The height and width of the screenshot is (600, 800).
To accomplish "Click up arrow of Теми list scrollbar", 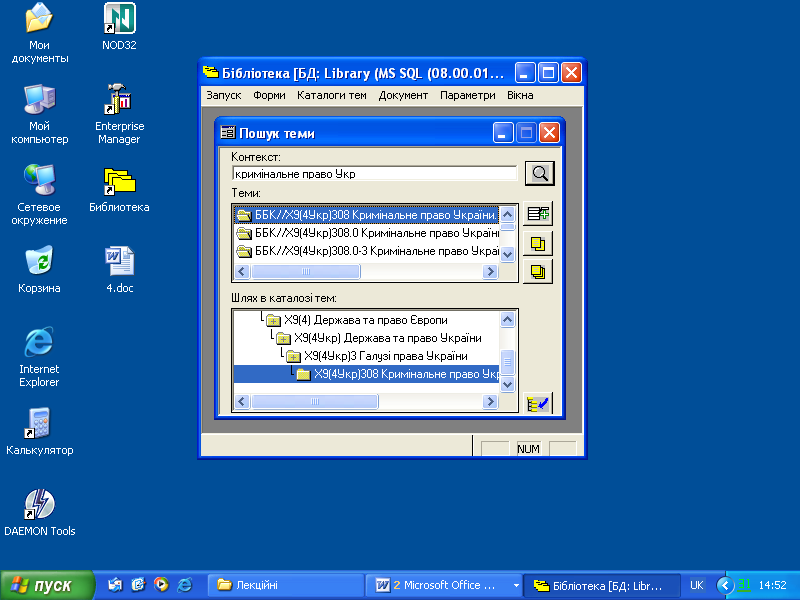I will coord(507,214).
